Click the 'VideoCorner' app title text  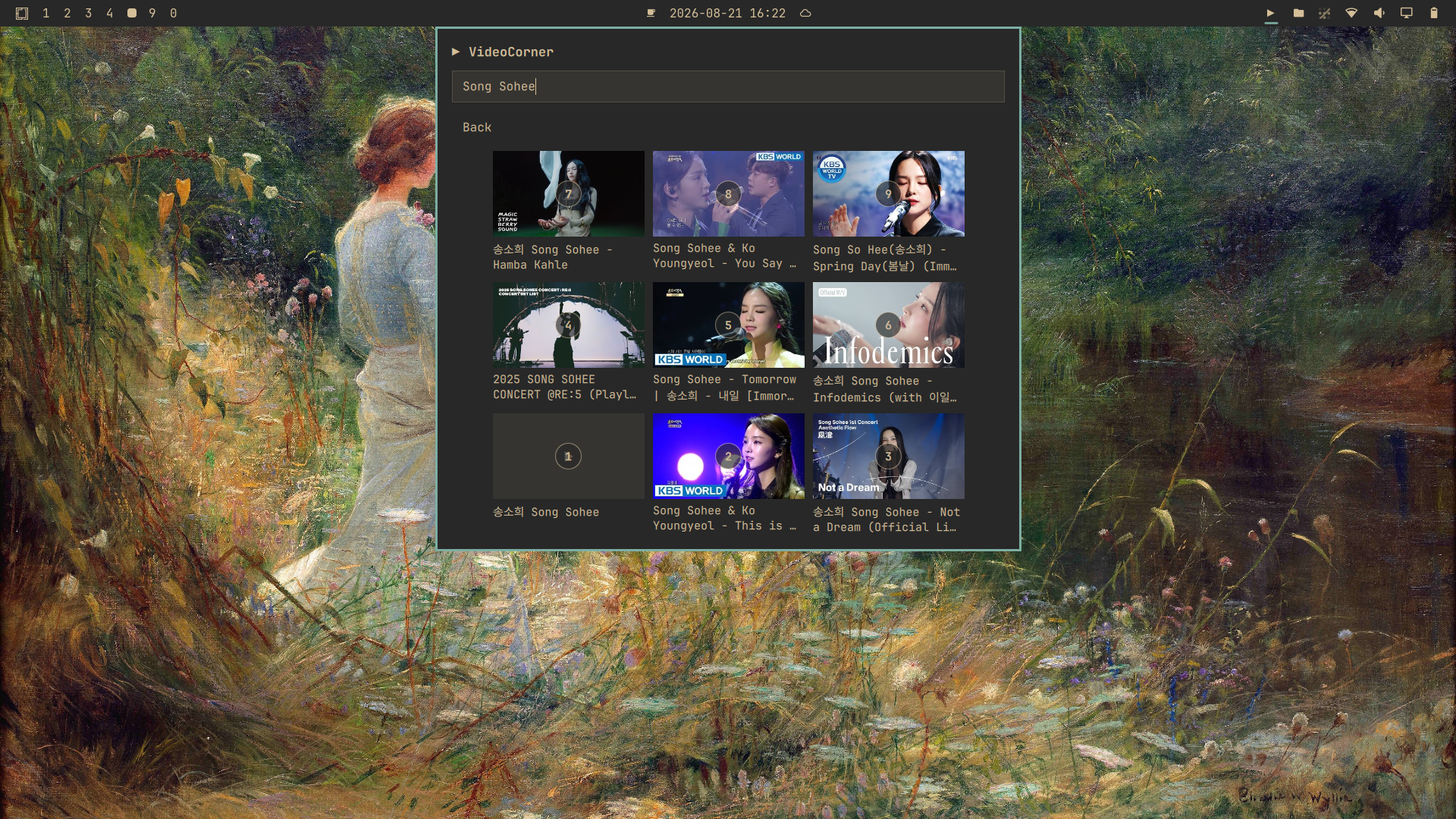click(511, 52)
